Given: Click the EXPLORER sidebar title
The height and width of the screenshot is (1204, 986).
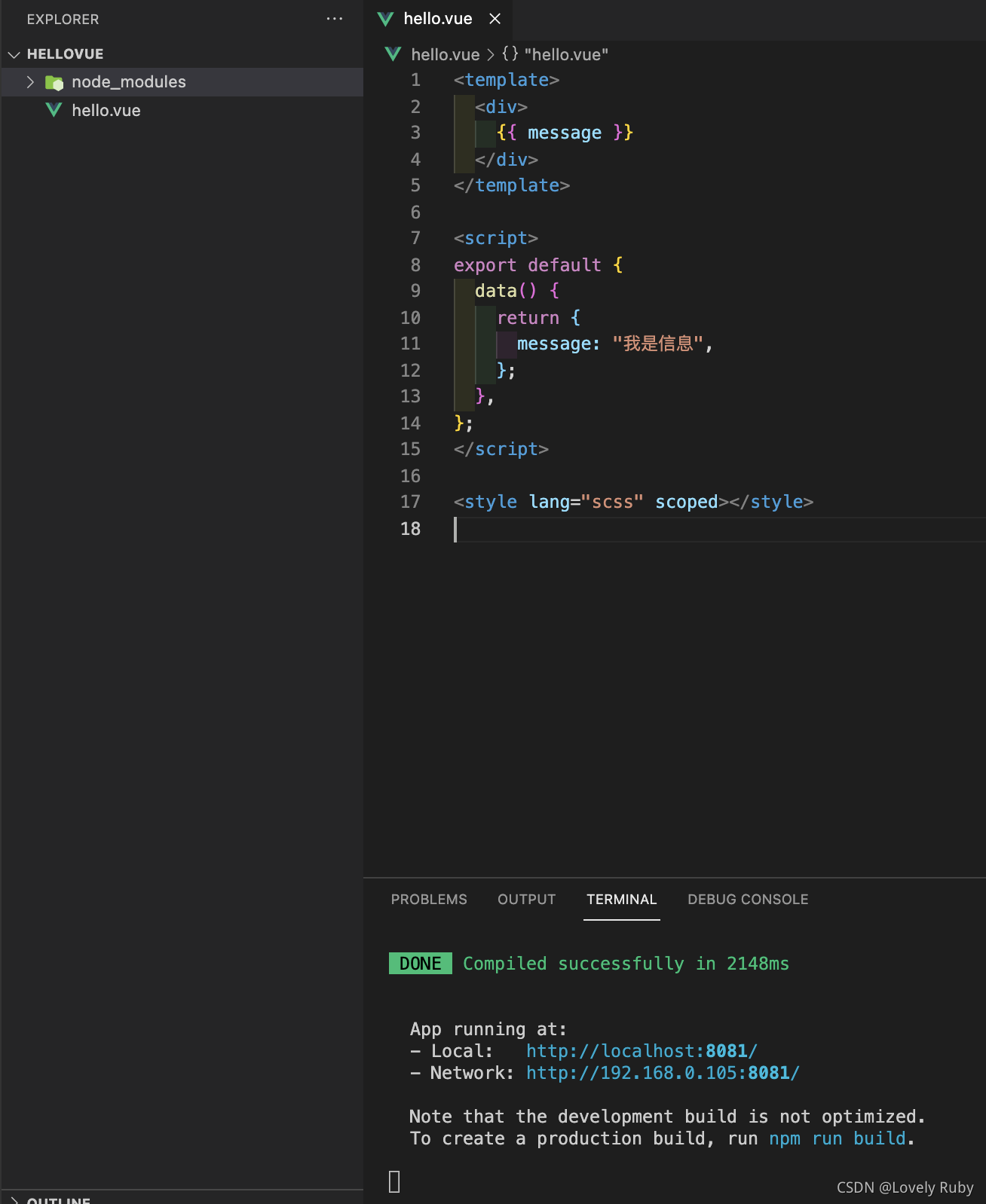Looking at the screenshot, I should click(x=63, y=20).
